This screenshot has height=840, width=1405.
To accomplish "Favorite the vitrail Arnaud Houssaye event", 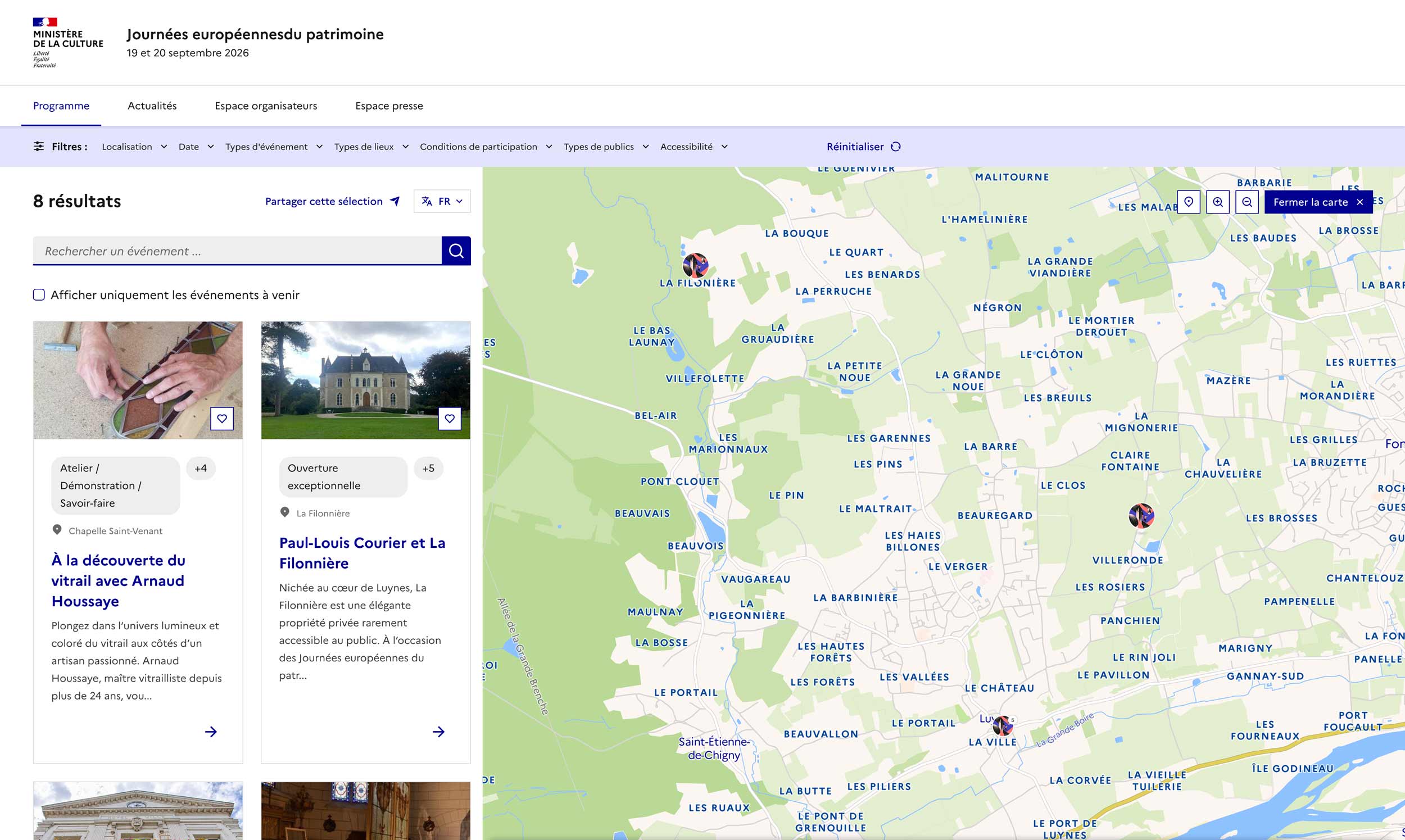I will point(222,419).
